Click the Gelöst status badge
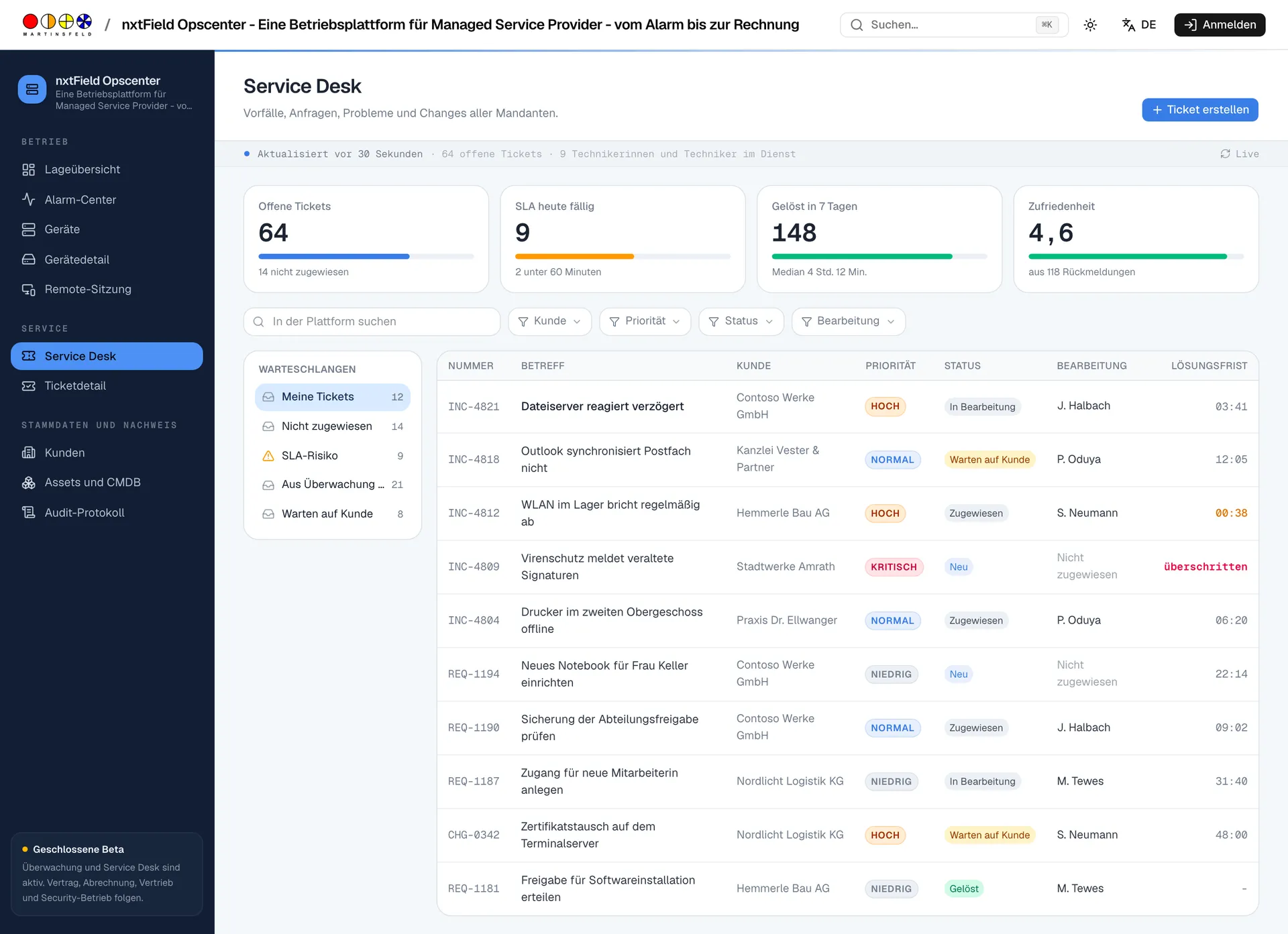1288x934 pixels. pyautogui.click(x=964, y=889)
